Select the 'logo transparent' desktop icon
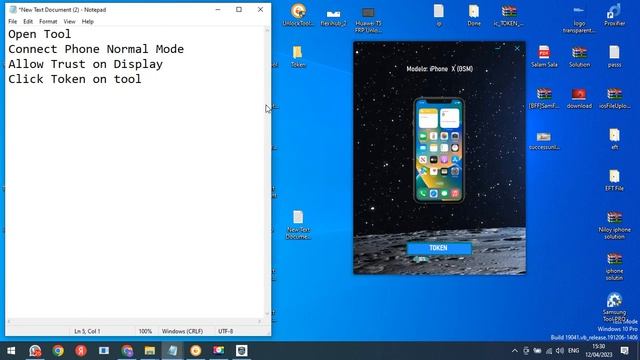 [x=579, y=19]
